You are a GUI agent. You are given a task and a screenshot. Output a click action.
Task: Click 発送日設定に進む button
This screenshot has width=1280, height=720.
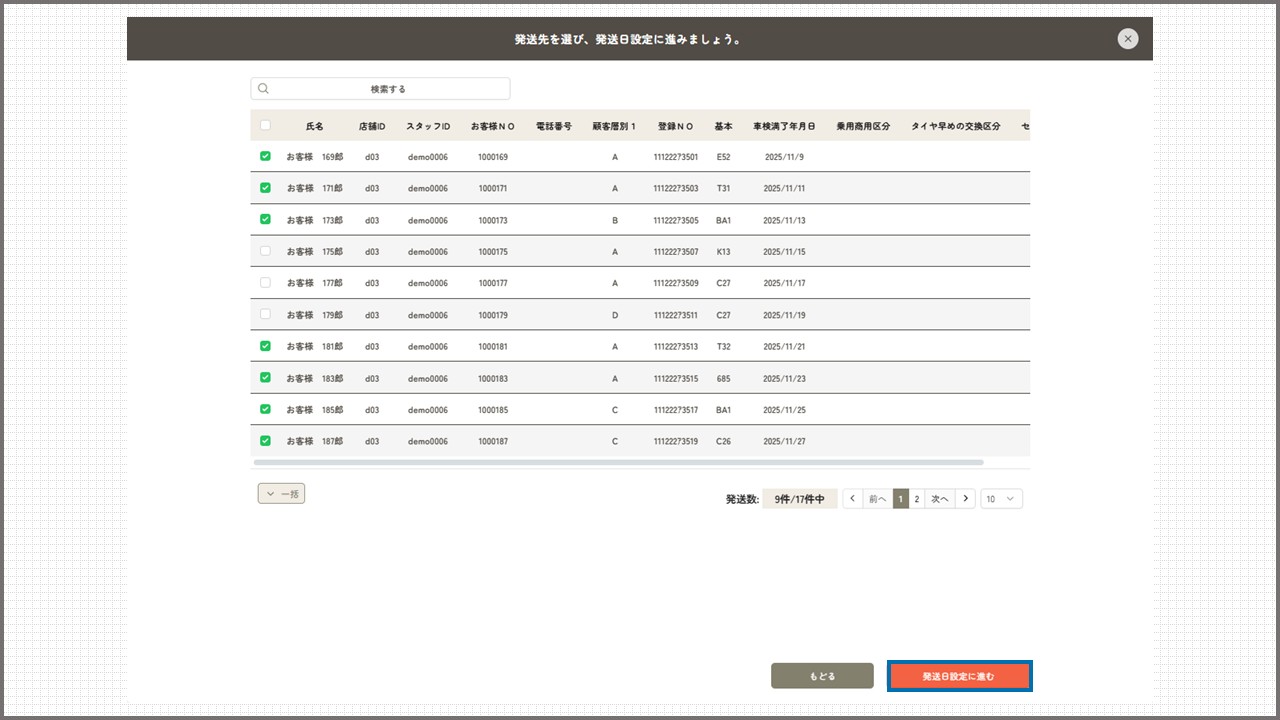pos(958,676)
